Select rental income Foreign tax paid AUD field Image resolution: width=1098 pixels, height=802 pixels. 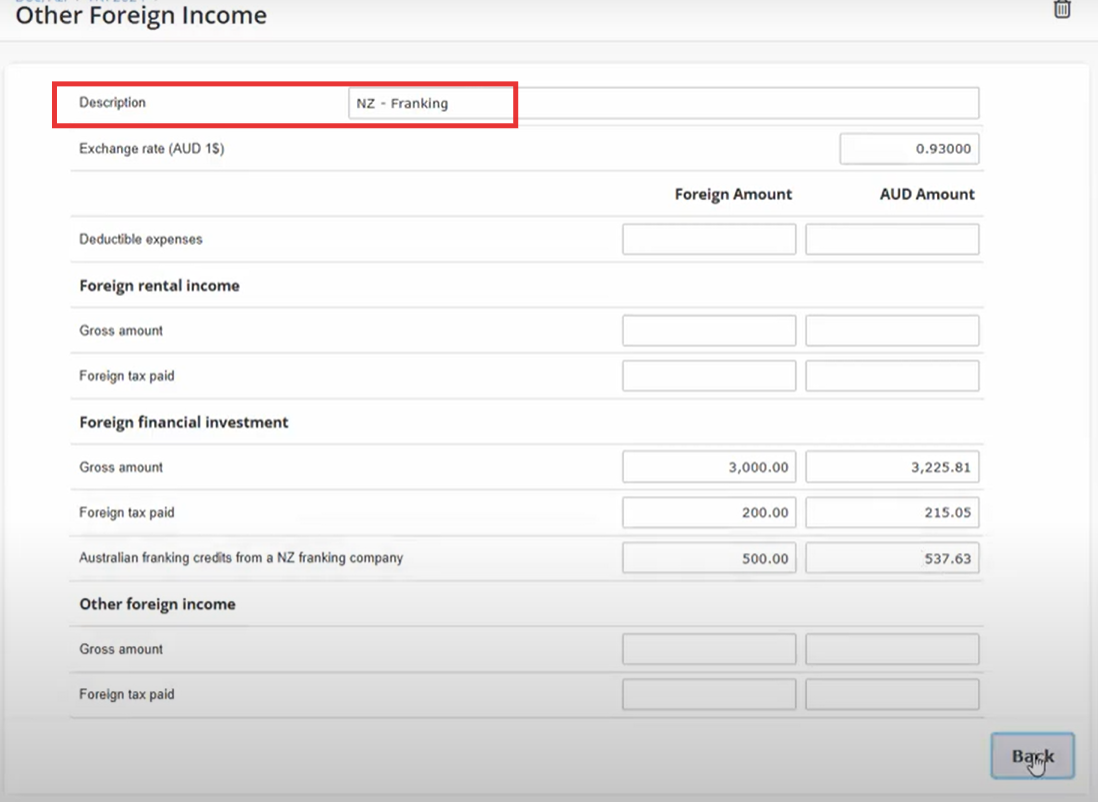click(x=892, y=376)
